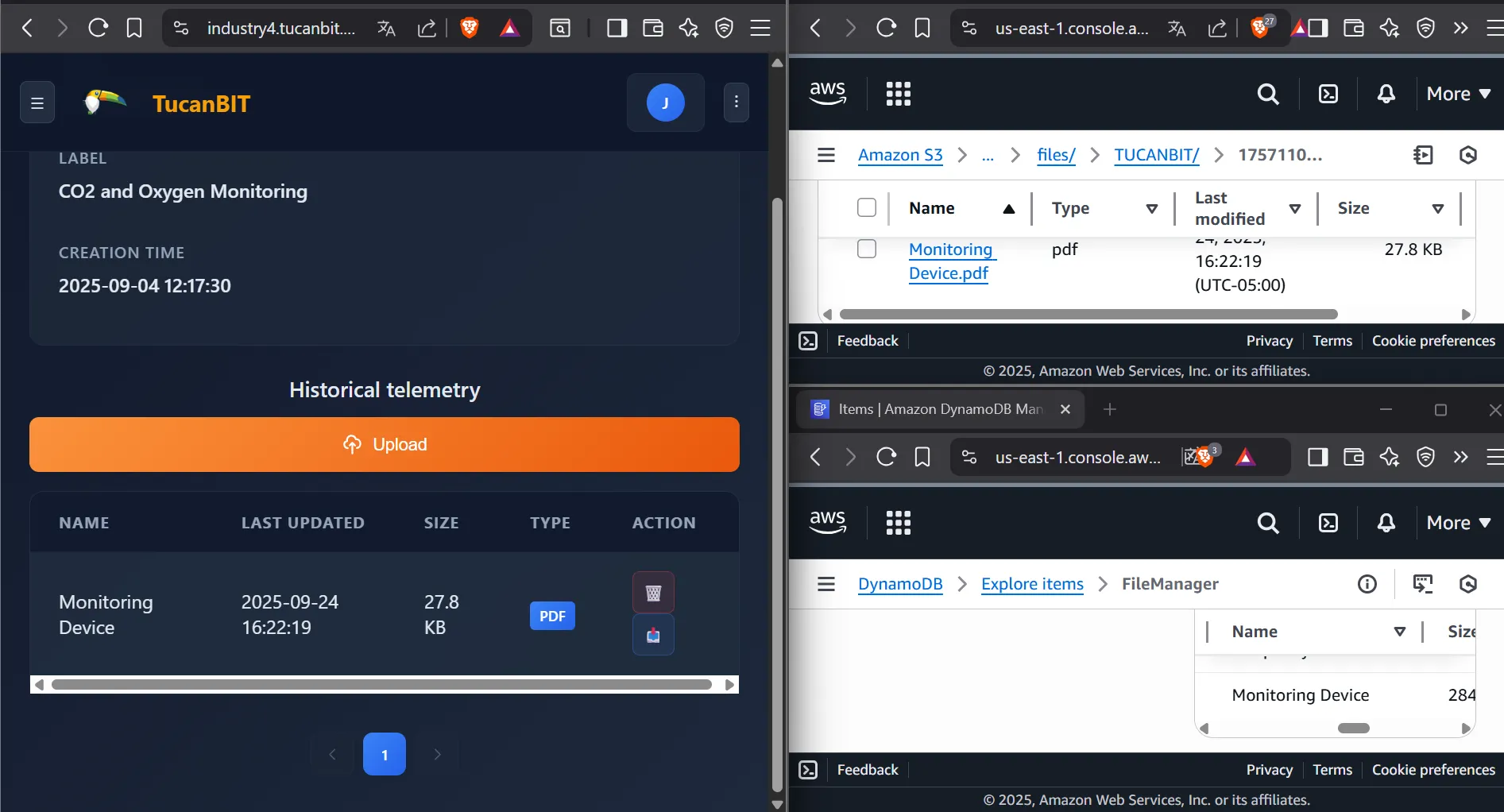This screenshot has width=1504, height=812.
Task: Check the select-all checkbox in S3 file list
Action: pyautogui.click(x=866, y=207)
